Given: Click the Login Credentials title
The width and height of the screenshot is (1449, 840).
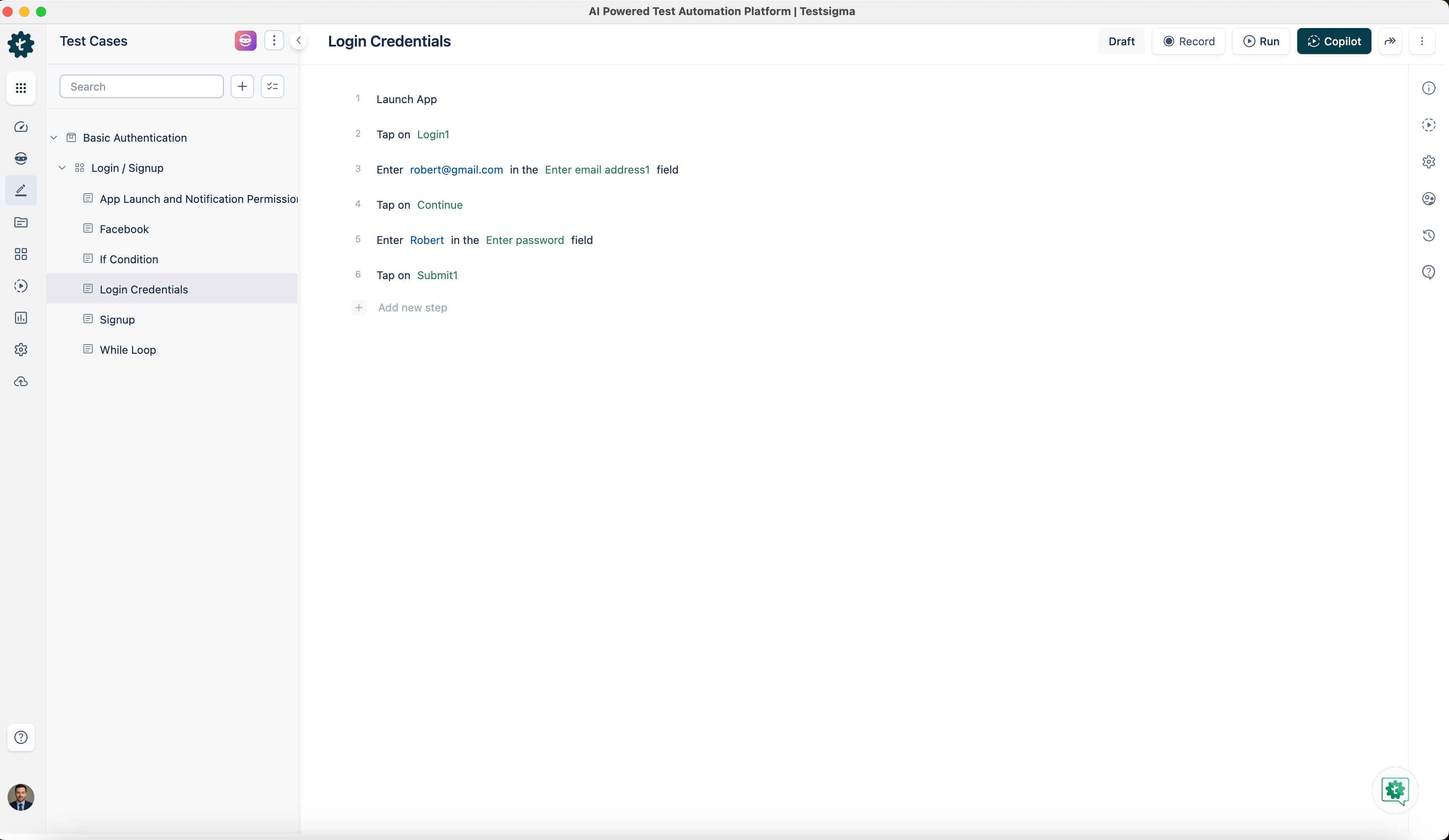Looking at the screenshot, I should click(389, 41).
